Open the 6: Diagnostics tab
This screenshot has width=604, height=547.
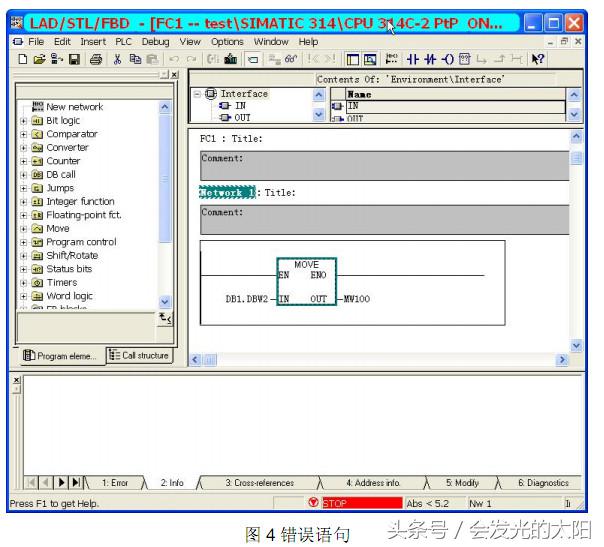(x=543, y=483)
